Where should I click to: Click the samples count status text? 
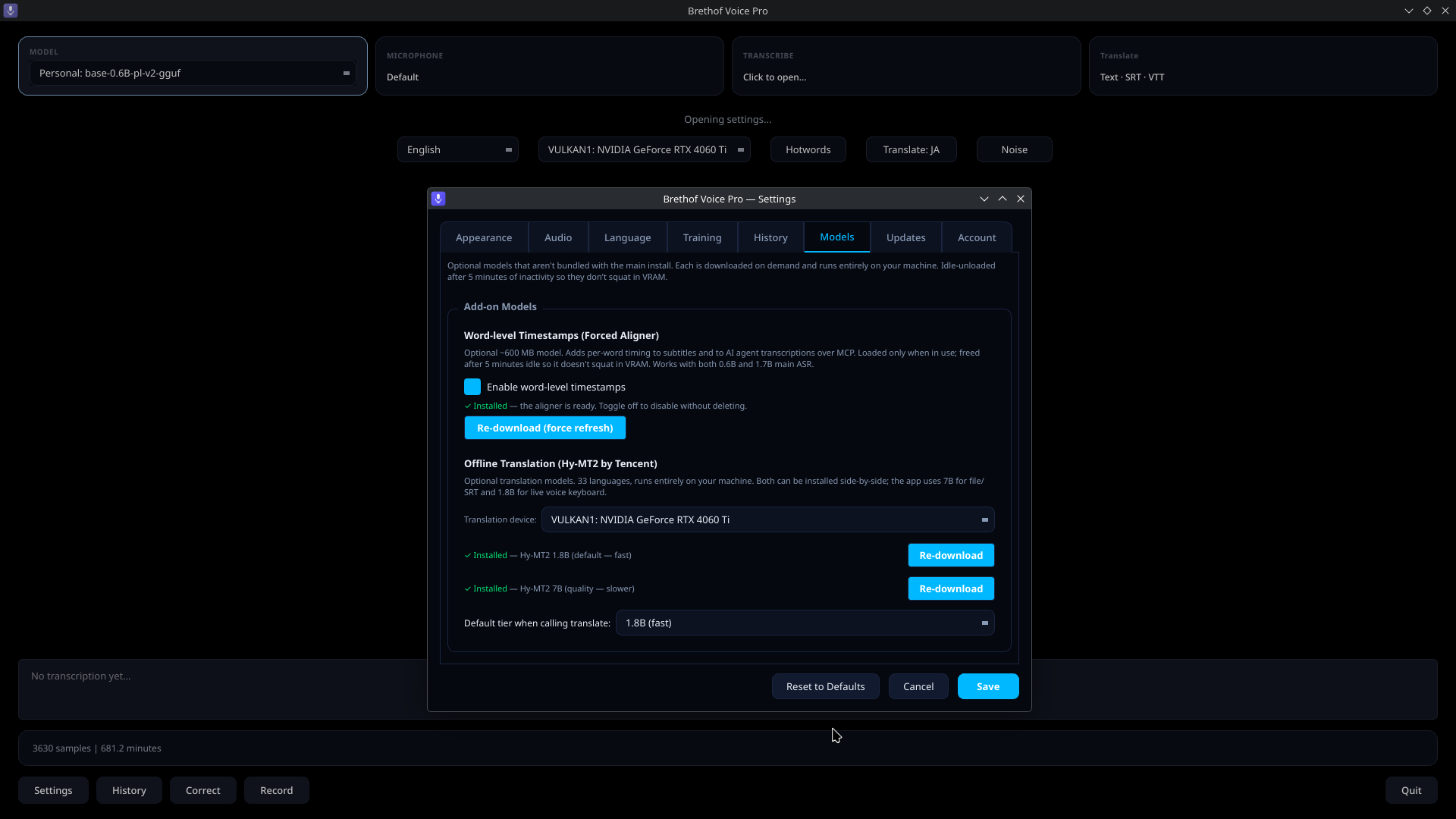96,748
